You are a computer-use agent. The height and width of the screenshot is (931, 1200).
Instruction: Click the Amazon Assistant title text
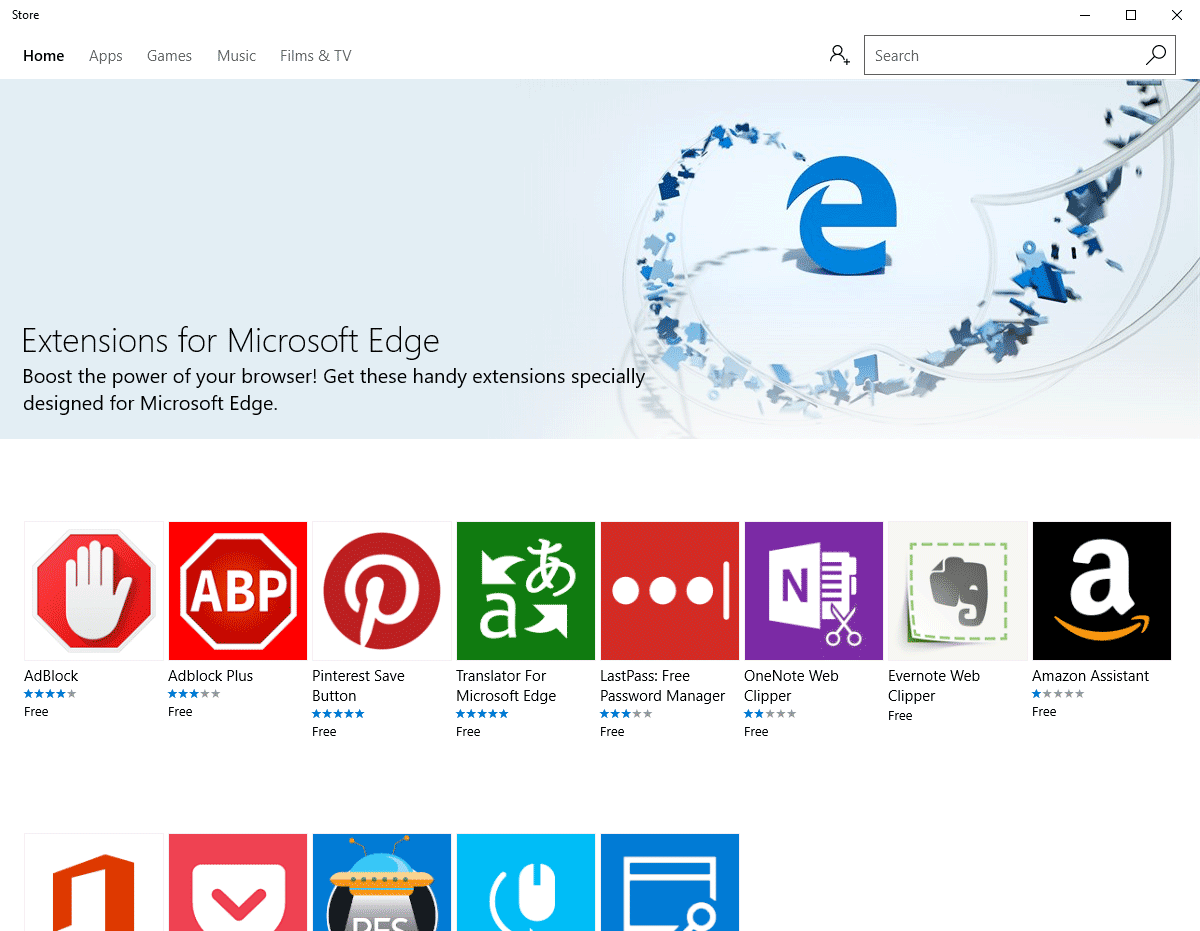[1091, 676]
